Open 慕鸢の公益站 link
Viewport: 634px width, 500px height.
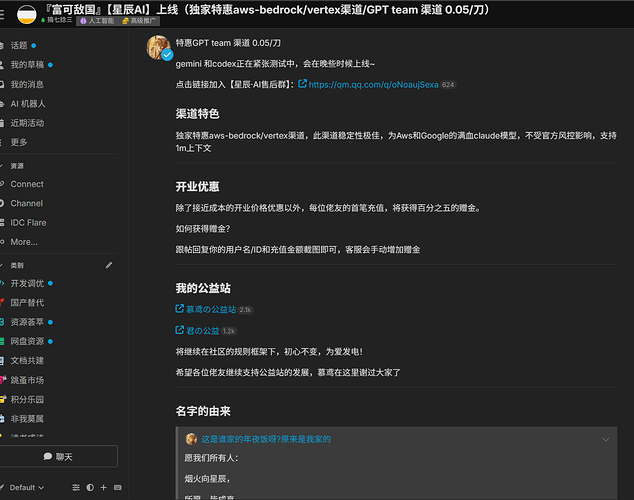click(211, 309)
